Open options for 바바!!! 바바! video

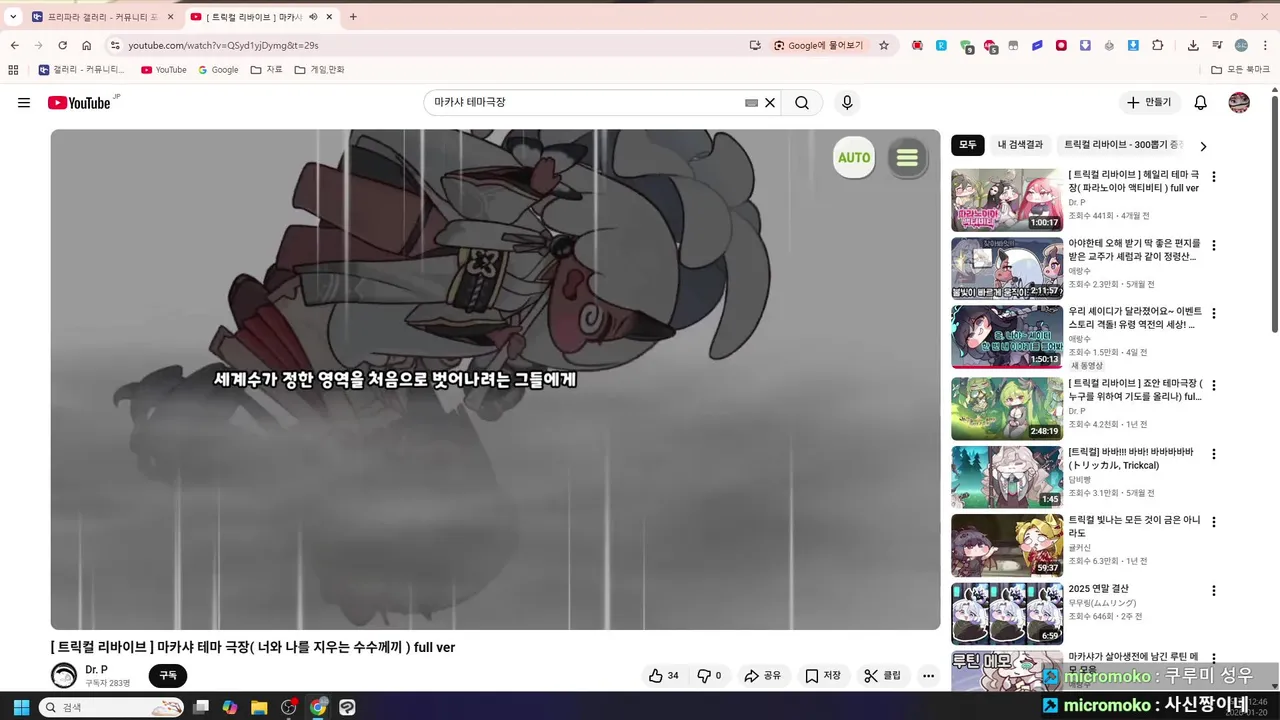(x=1214, y=454)
